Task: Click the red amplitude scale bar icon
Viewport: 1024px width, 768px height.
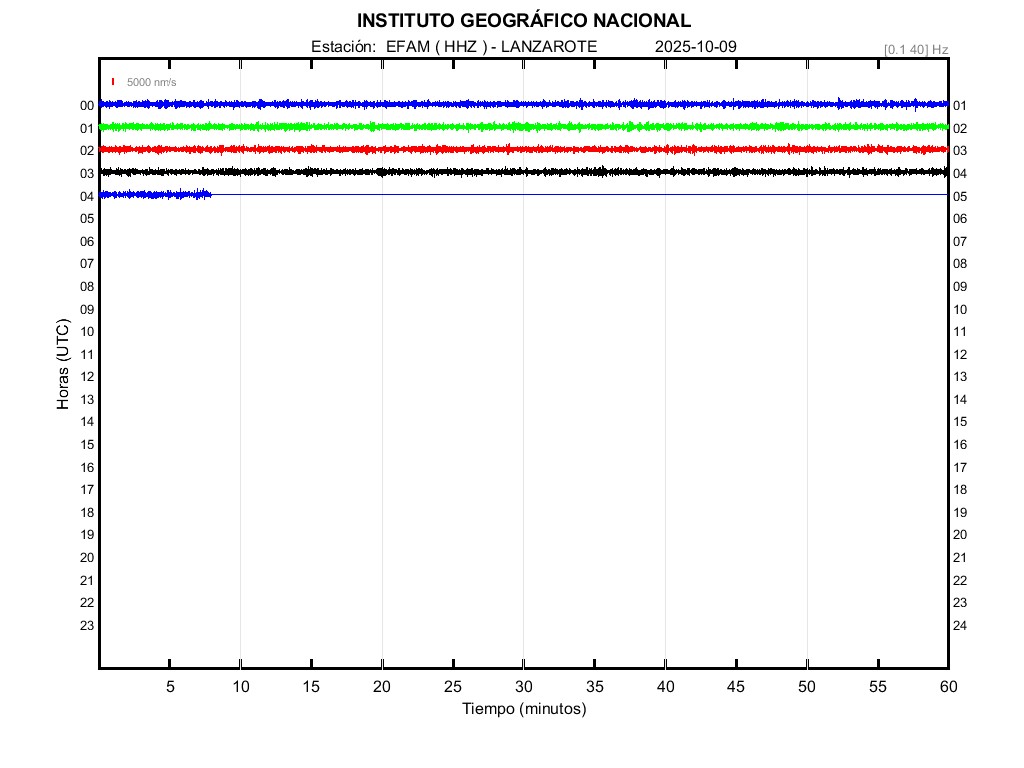Action: [113, 82]
